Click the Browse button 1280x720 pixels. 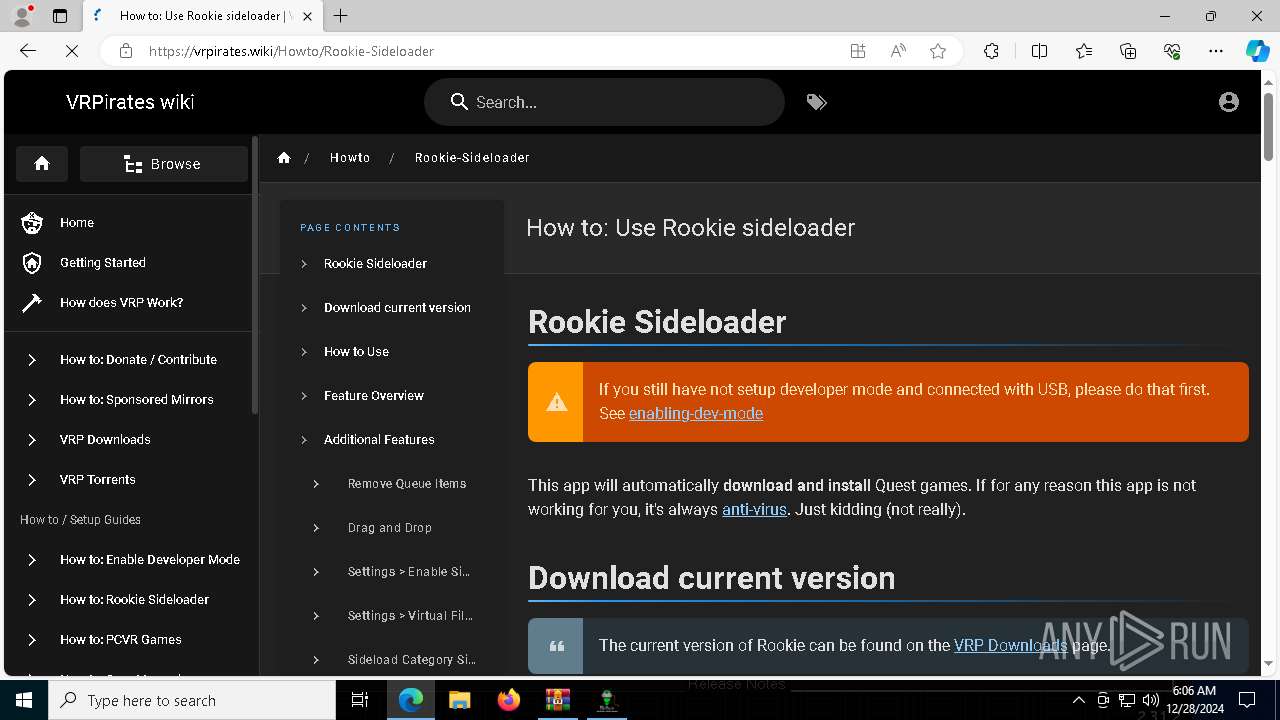click(164, 164)
